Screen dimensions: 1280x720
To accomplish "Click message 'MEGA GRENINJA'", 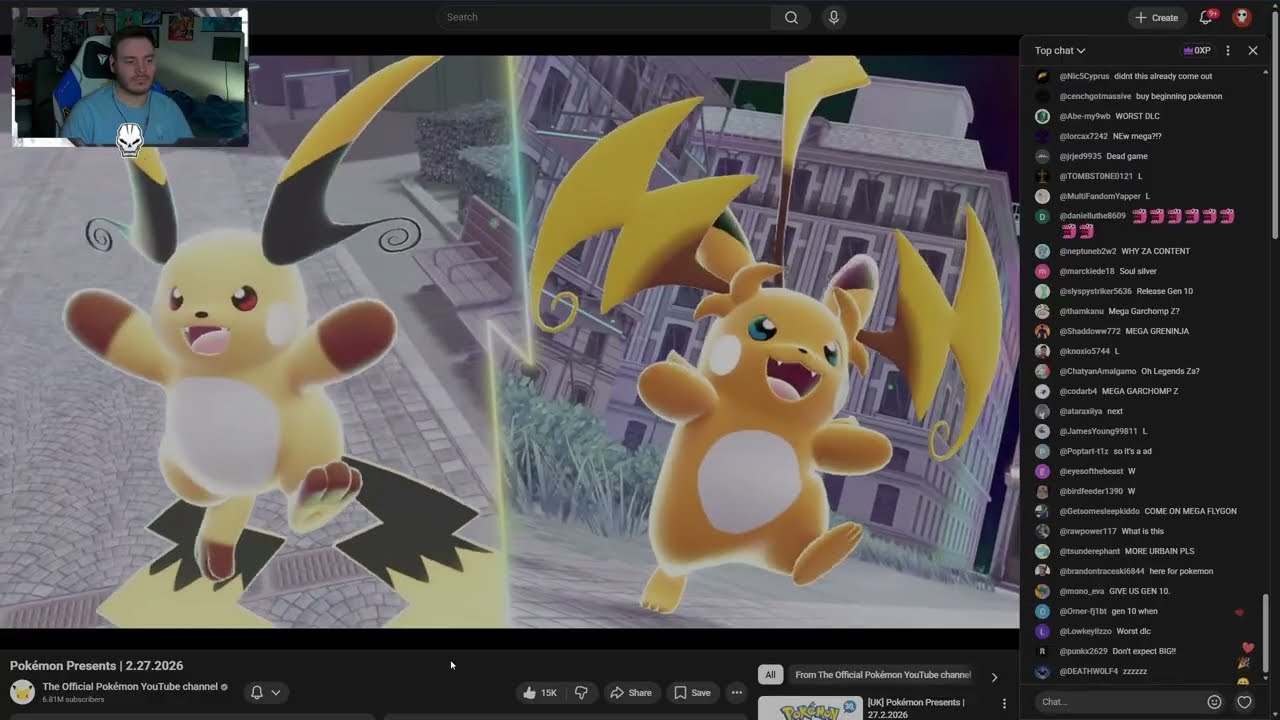I will (1157, 331).
